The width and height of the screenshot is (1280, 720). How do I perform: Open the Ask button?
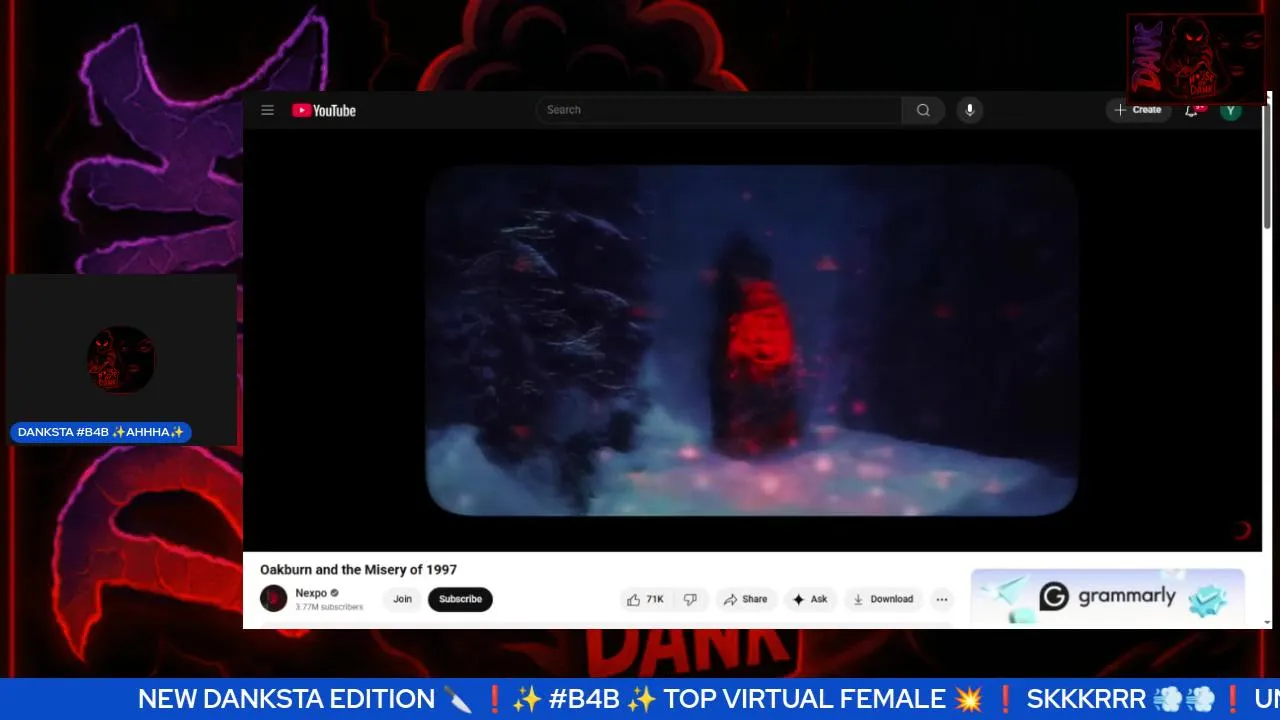[x=810, y=599]
